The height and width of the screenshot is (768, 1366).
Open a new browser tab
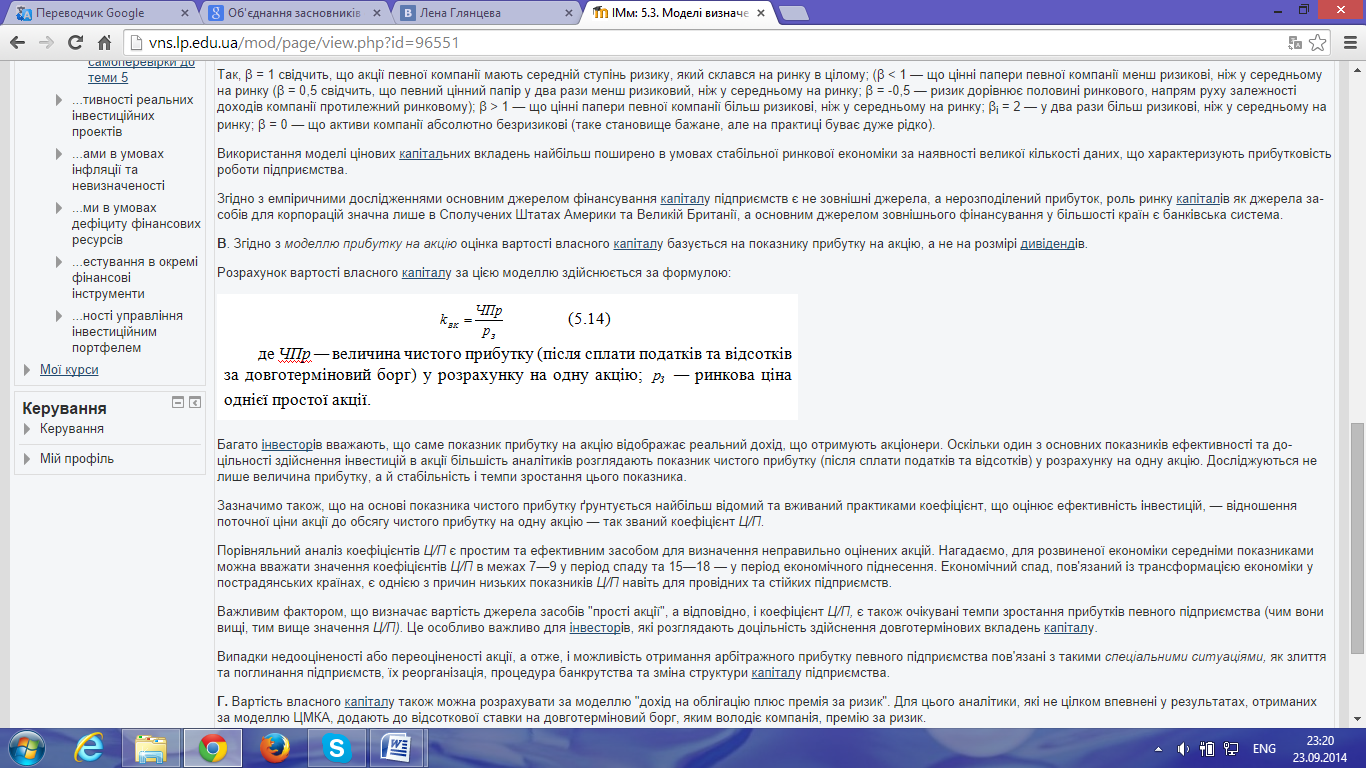(x=794, y=13)
